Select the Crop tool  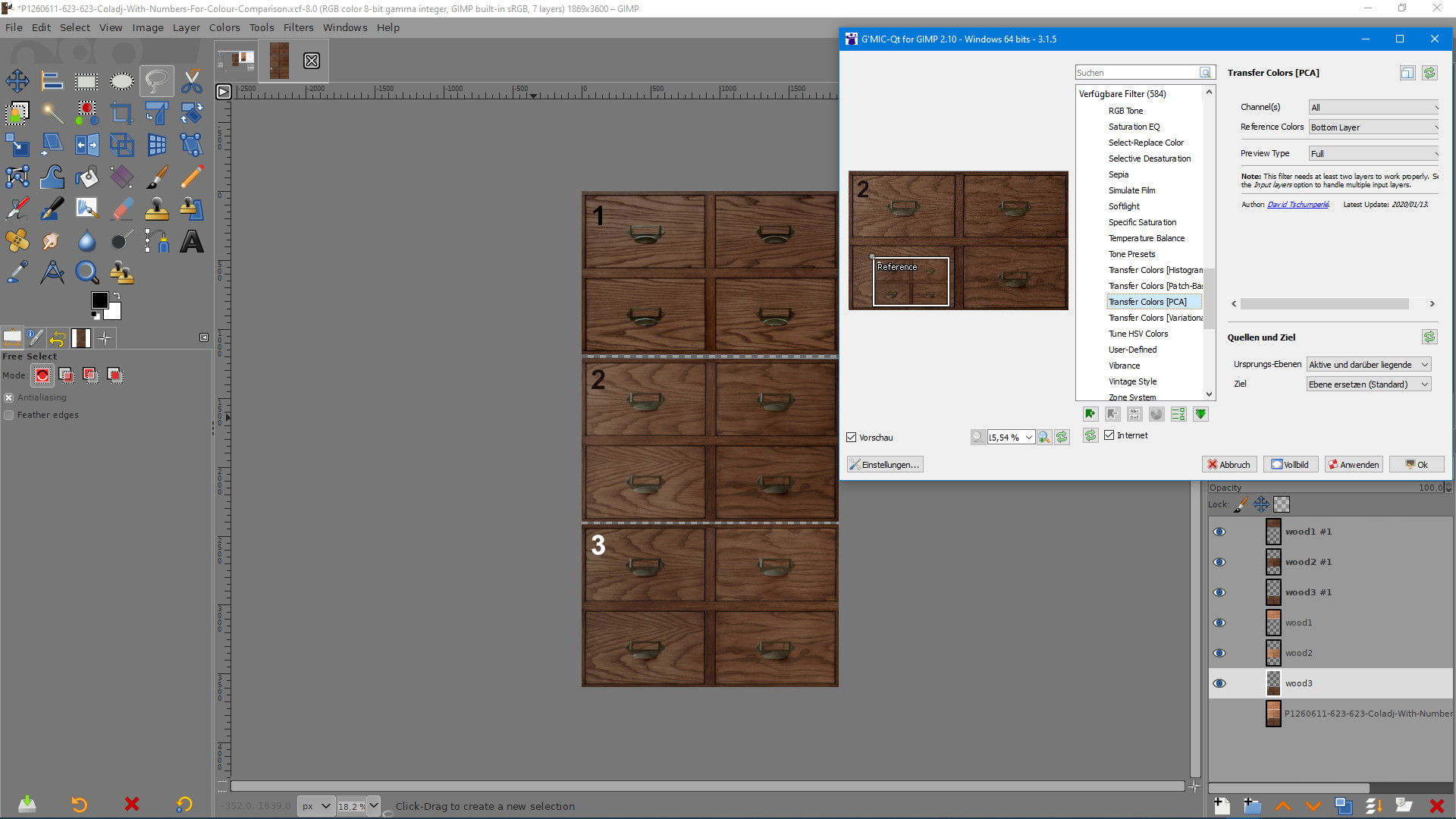pos(121,113)
